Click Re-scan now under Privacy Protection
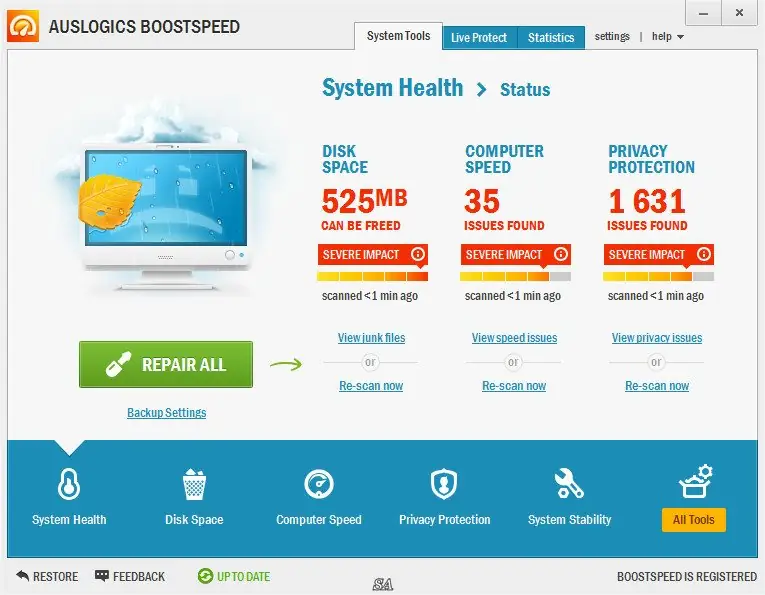Image resolution: width=765 pixels, height=595 pixels. [657, 385]
